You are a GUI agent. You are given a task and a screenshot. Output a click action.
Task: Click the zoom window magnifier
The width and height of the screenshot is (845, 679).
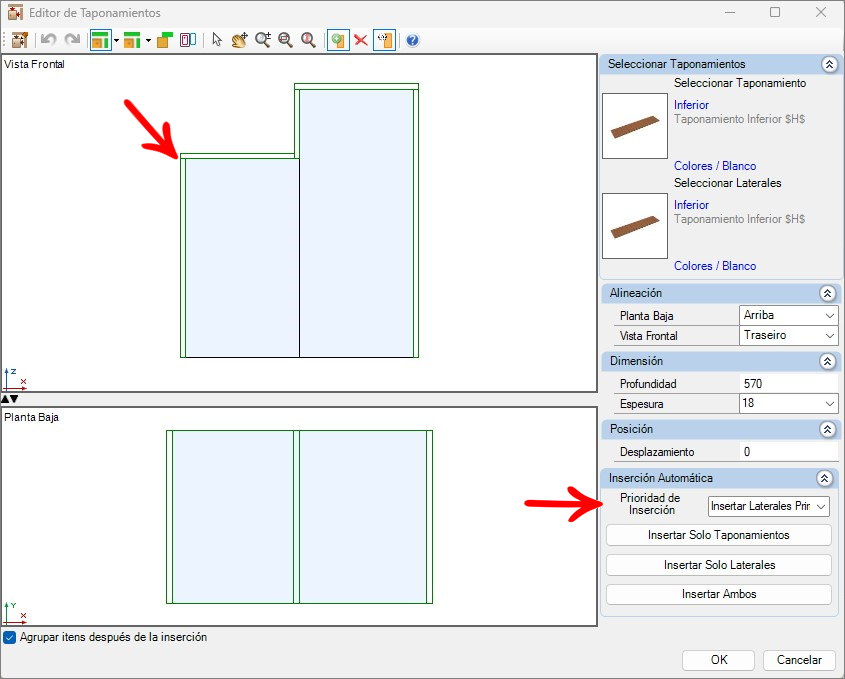(285, 40)
